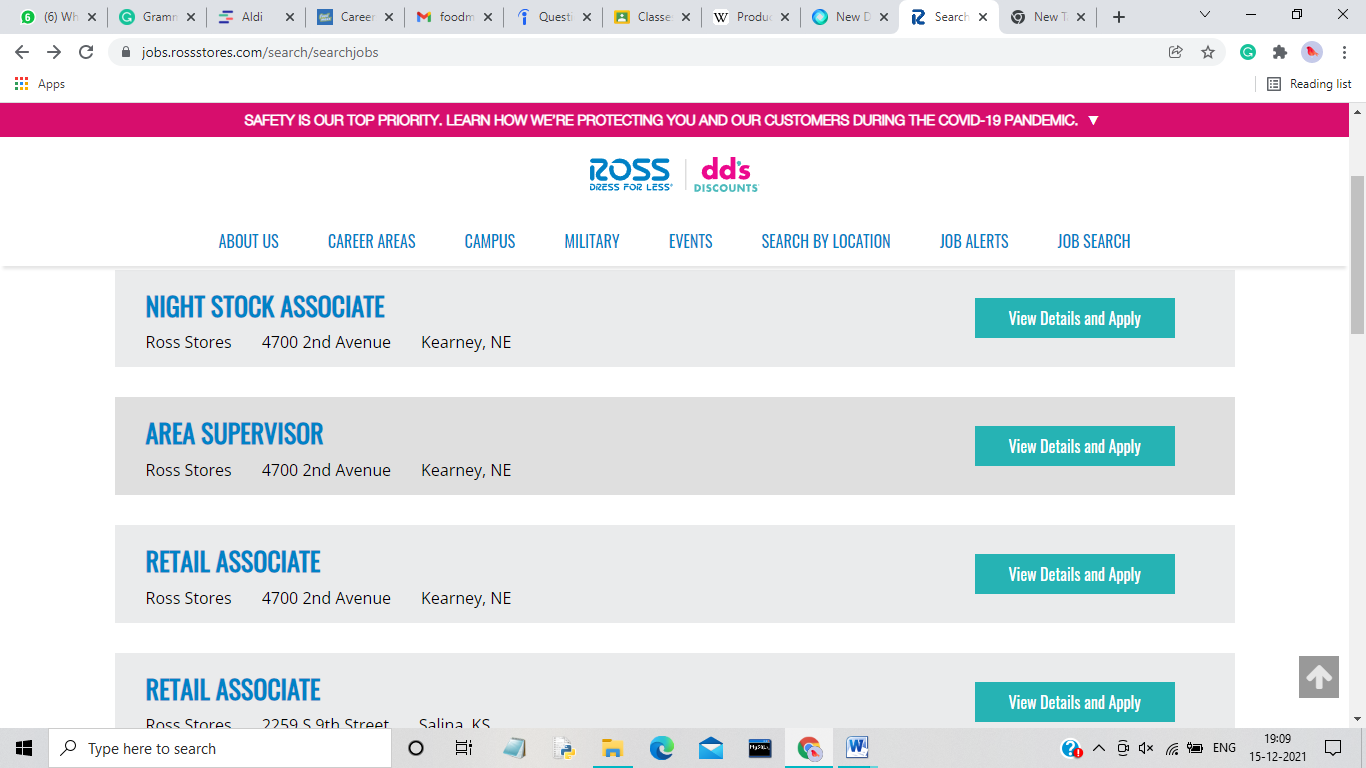Viewport: 1366px width, 768px height.
Task: Open the Grammarly extension
Action: [x=1248, y=52]
